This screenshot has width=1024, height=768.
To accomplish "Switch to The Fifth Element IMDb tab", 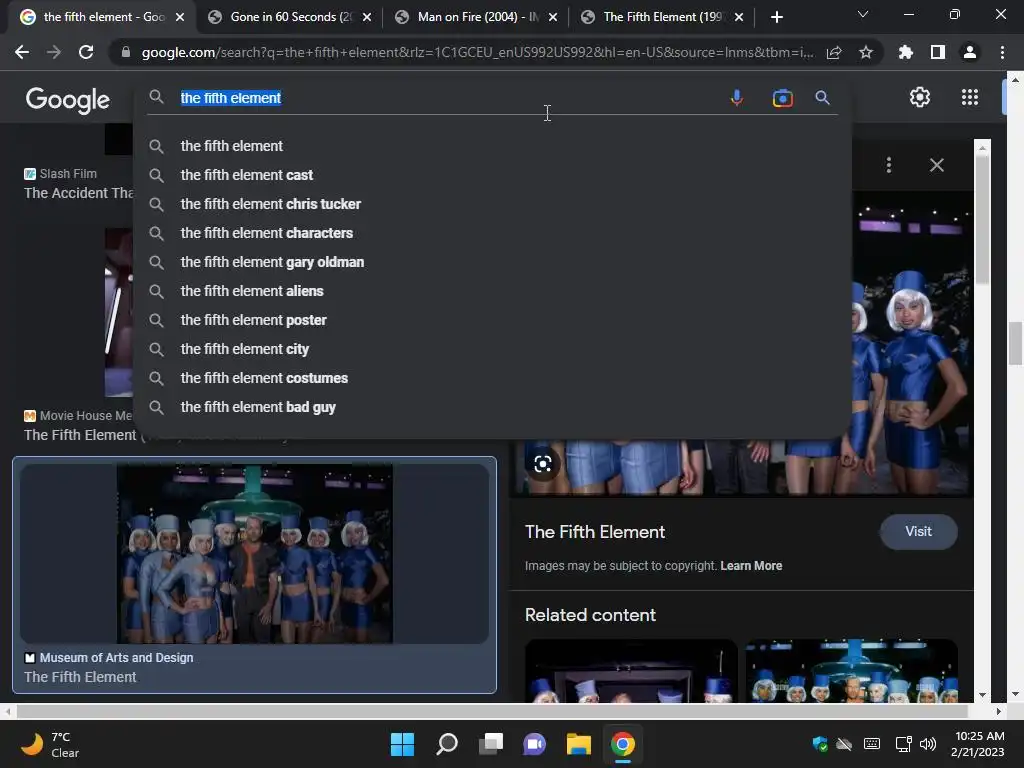I will pos(662,17).
